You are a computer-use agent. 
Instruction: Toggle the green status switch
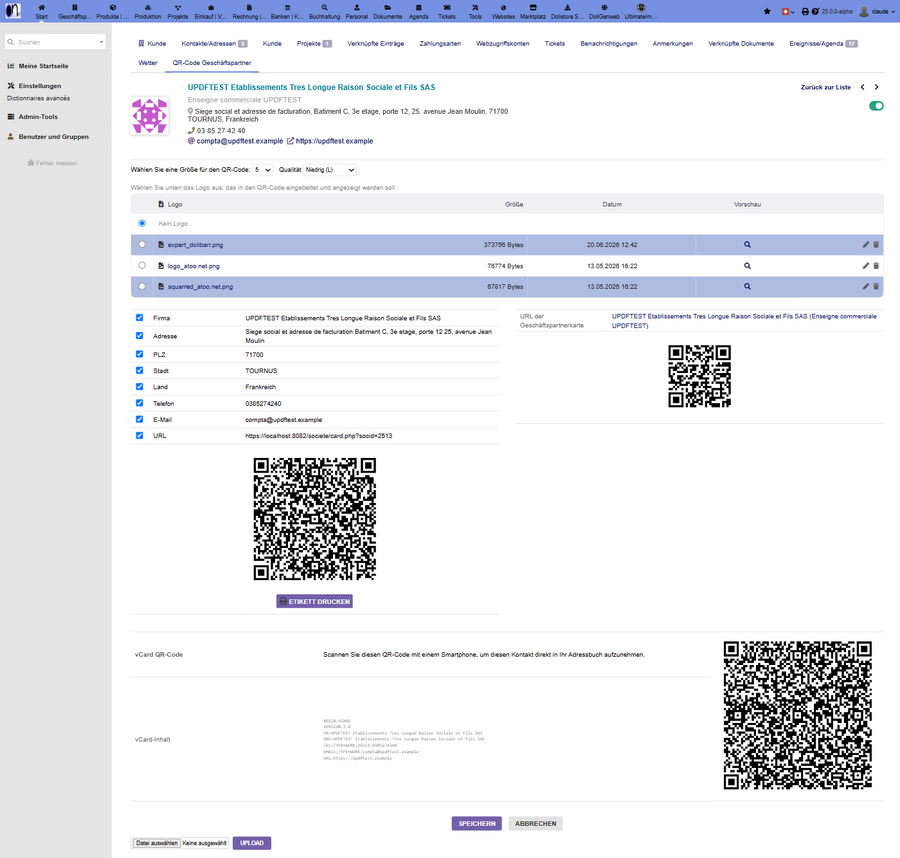click(876, 106)
